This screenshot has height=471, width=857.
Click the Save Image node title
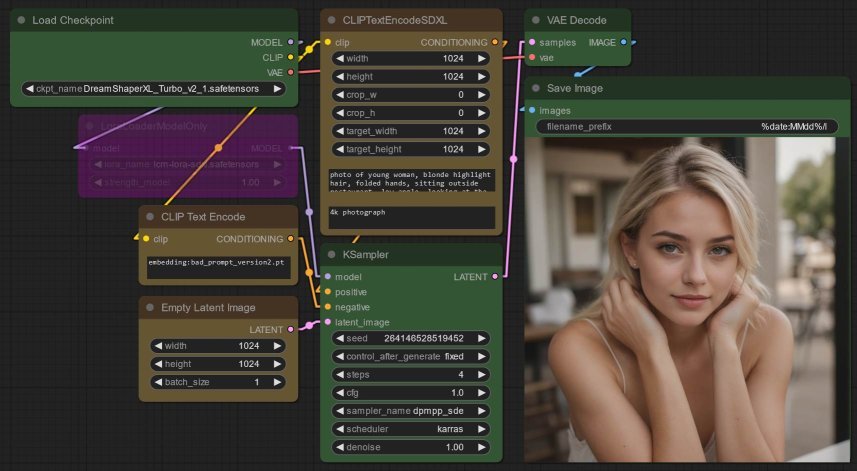point(575,88)
